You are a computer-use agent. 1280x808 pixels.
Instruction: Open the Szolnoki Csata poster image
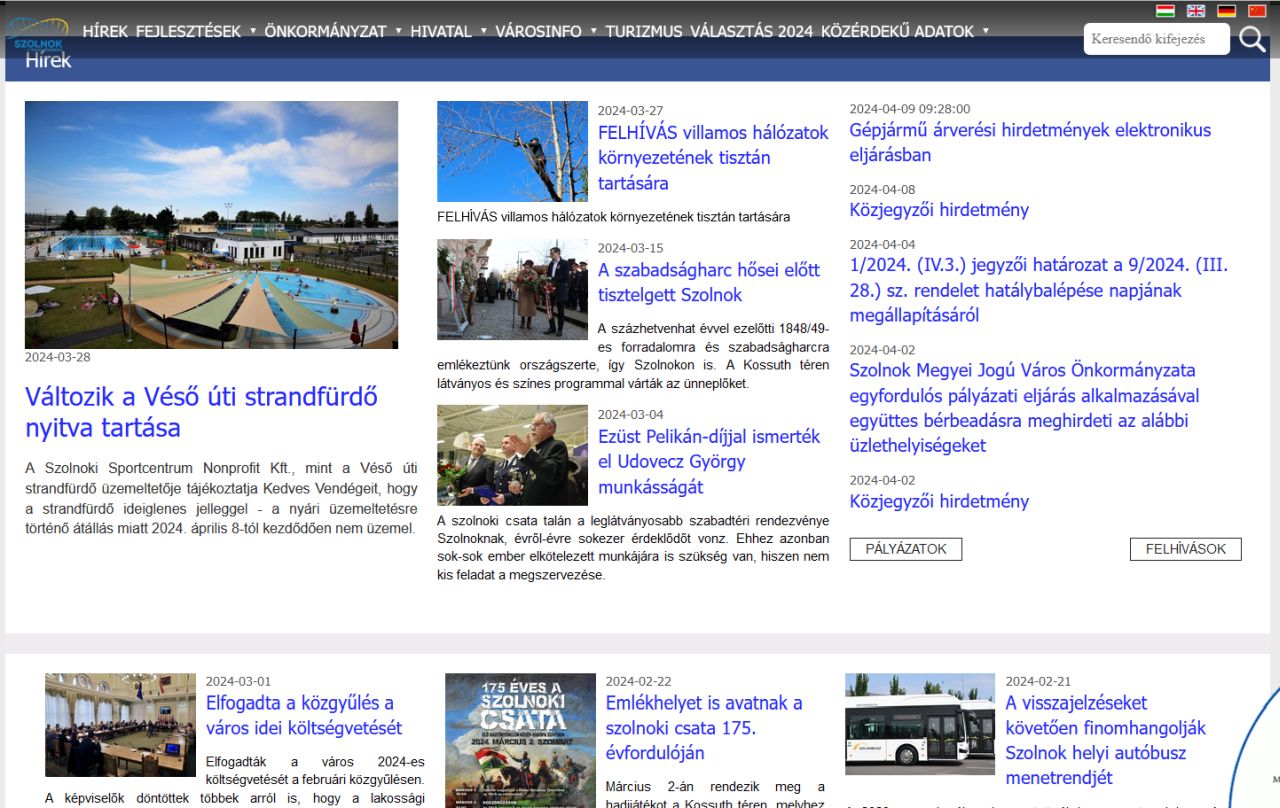click(520, 740)
